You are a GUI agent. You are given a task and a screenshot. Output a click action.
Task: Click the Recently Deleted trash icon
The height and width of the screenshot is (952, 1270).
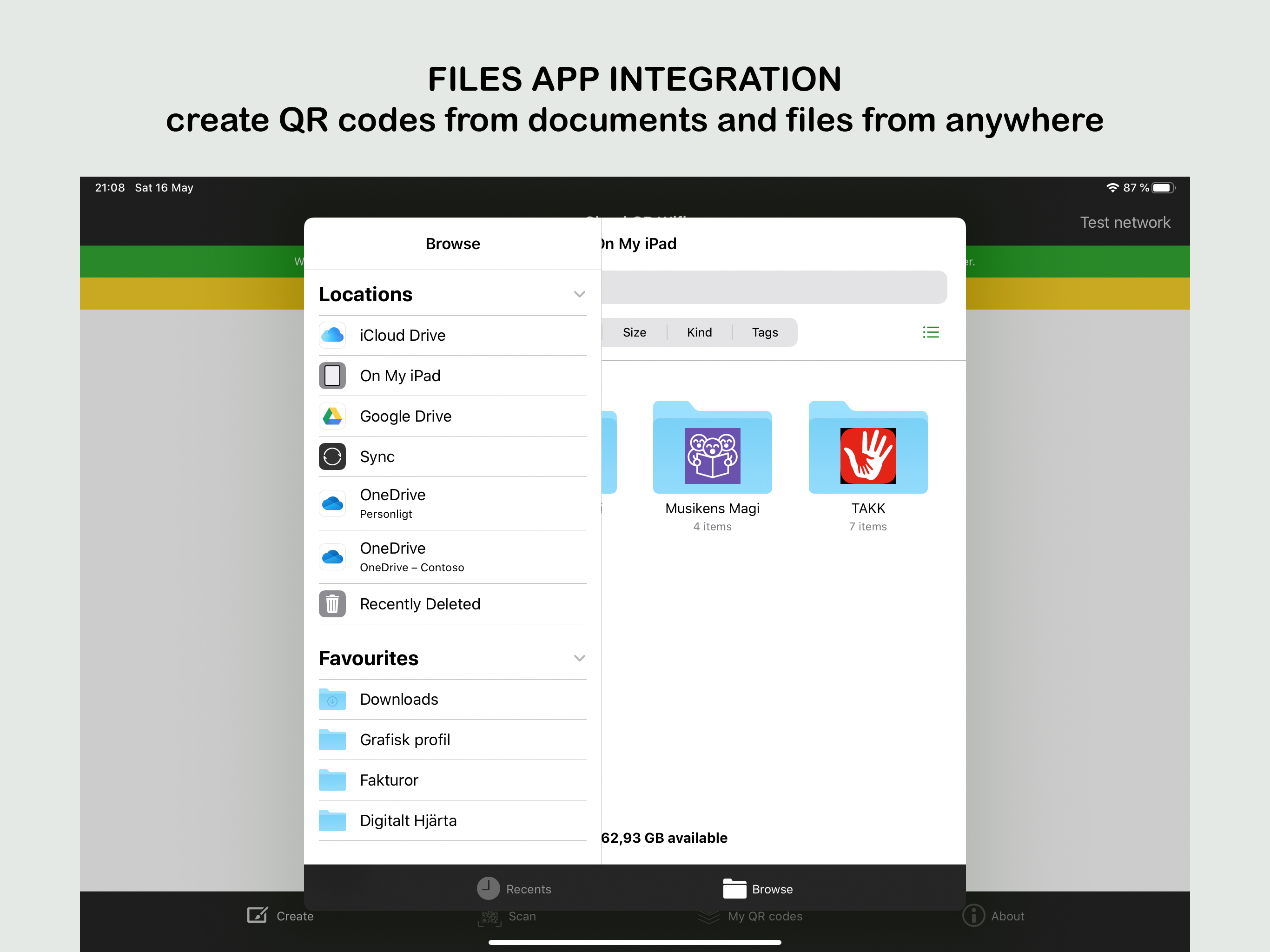pyautogui.click(x=332, y=604)
